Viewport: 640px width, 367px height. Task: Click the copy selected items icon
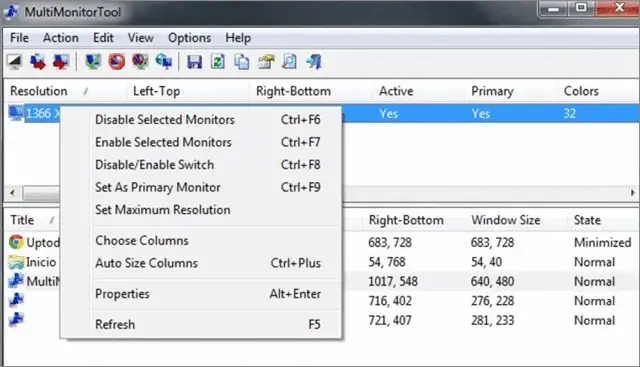pos(242,62)
